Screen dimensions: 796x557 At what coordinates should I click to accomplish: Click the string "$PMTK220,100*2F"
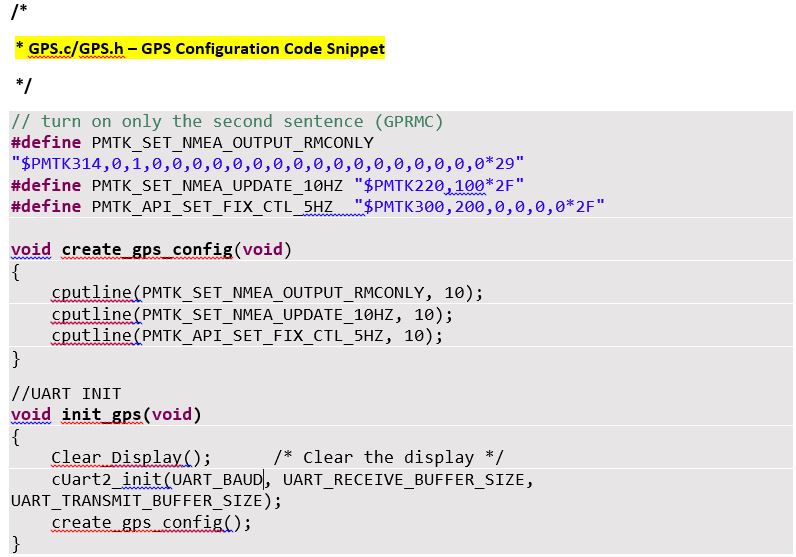[439, 185]
